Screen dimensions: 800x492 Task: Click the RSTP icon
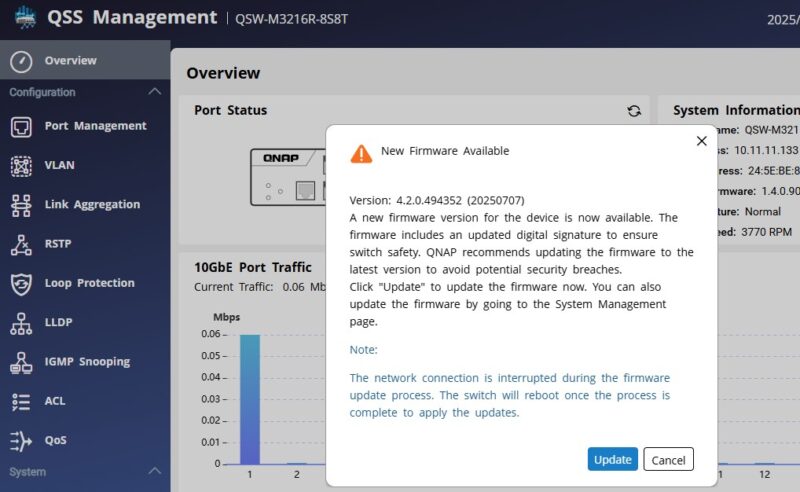coord(21,244)
